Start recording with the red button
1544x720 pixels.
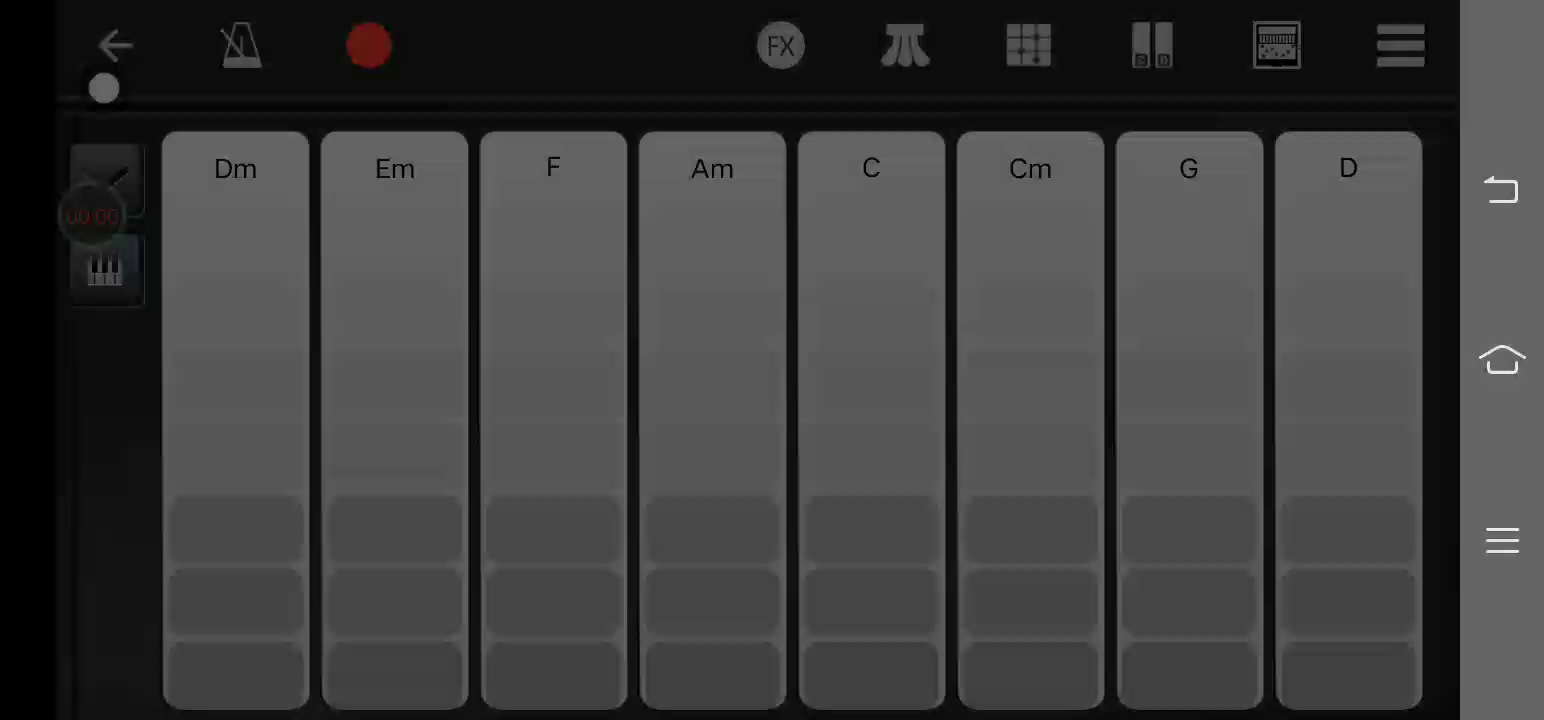(369, 46)
